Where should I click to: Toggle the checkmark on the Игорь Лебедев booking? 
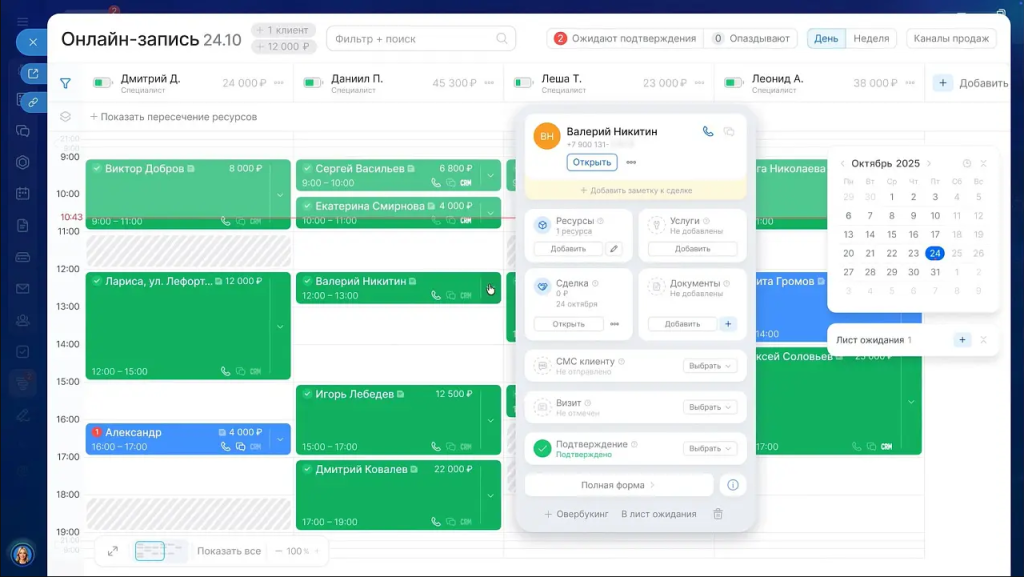click(307, 394)
